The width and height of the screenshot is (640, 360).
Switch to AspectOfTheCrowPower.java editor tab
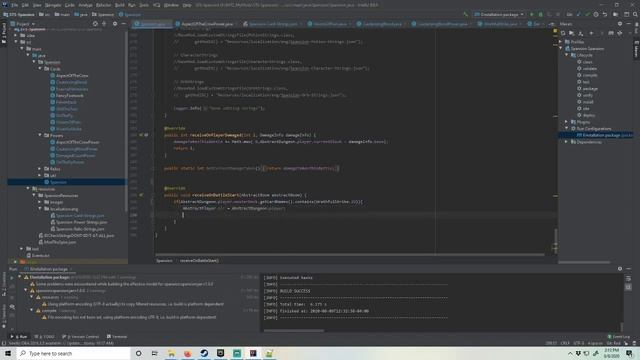click(x=207, y=24)
